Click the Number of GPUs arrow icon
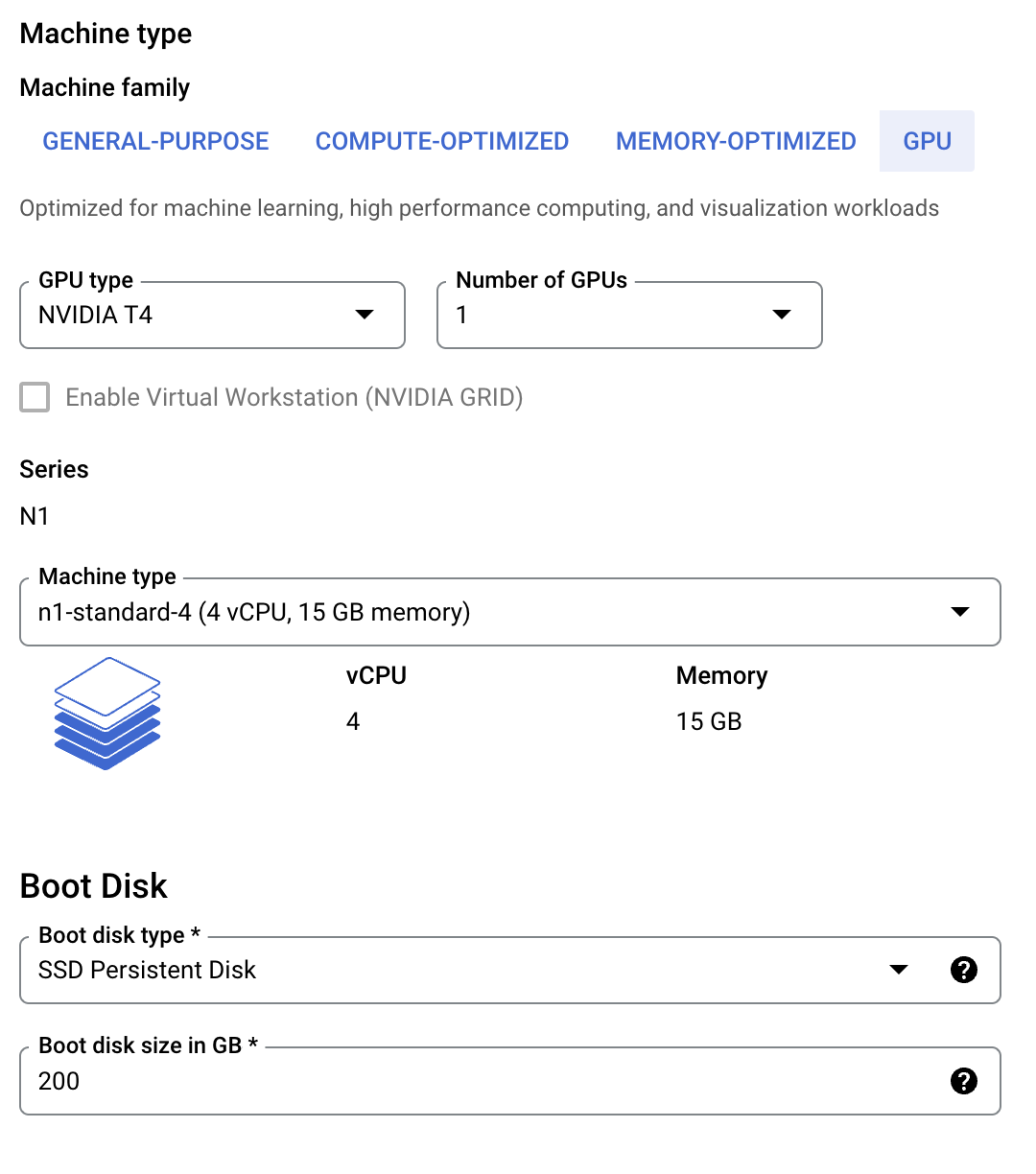The image size is (1036, 1174). tap(782, 315)
